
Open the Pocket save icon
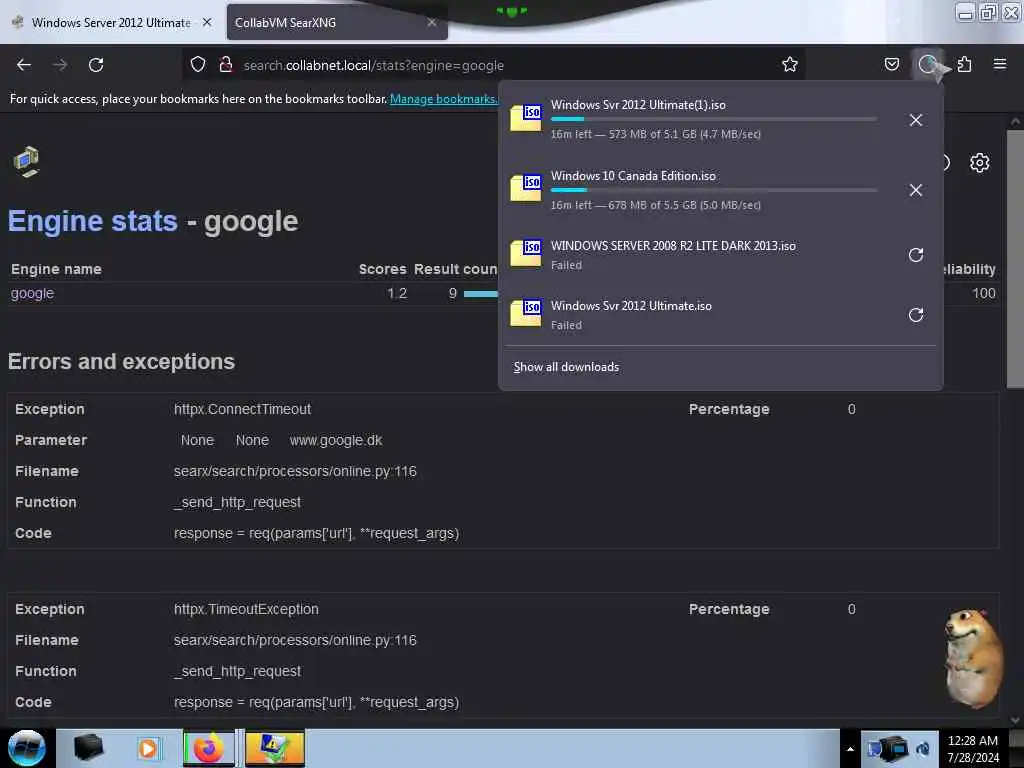(x=891, y=65)
